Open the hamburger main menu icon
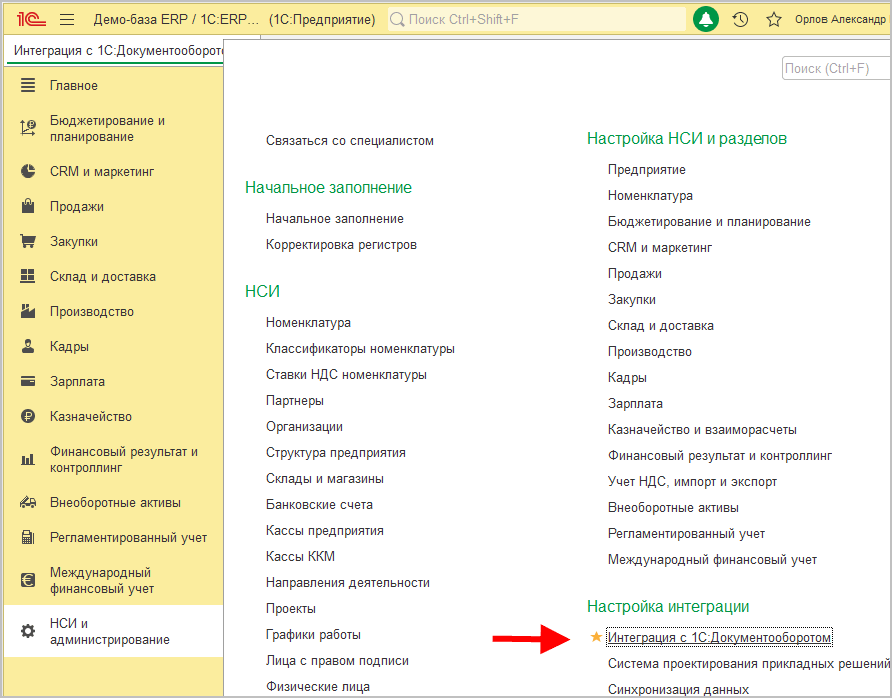This screenshot has height=698, width=892. pyautogui.click(x=67, y=19)
